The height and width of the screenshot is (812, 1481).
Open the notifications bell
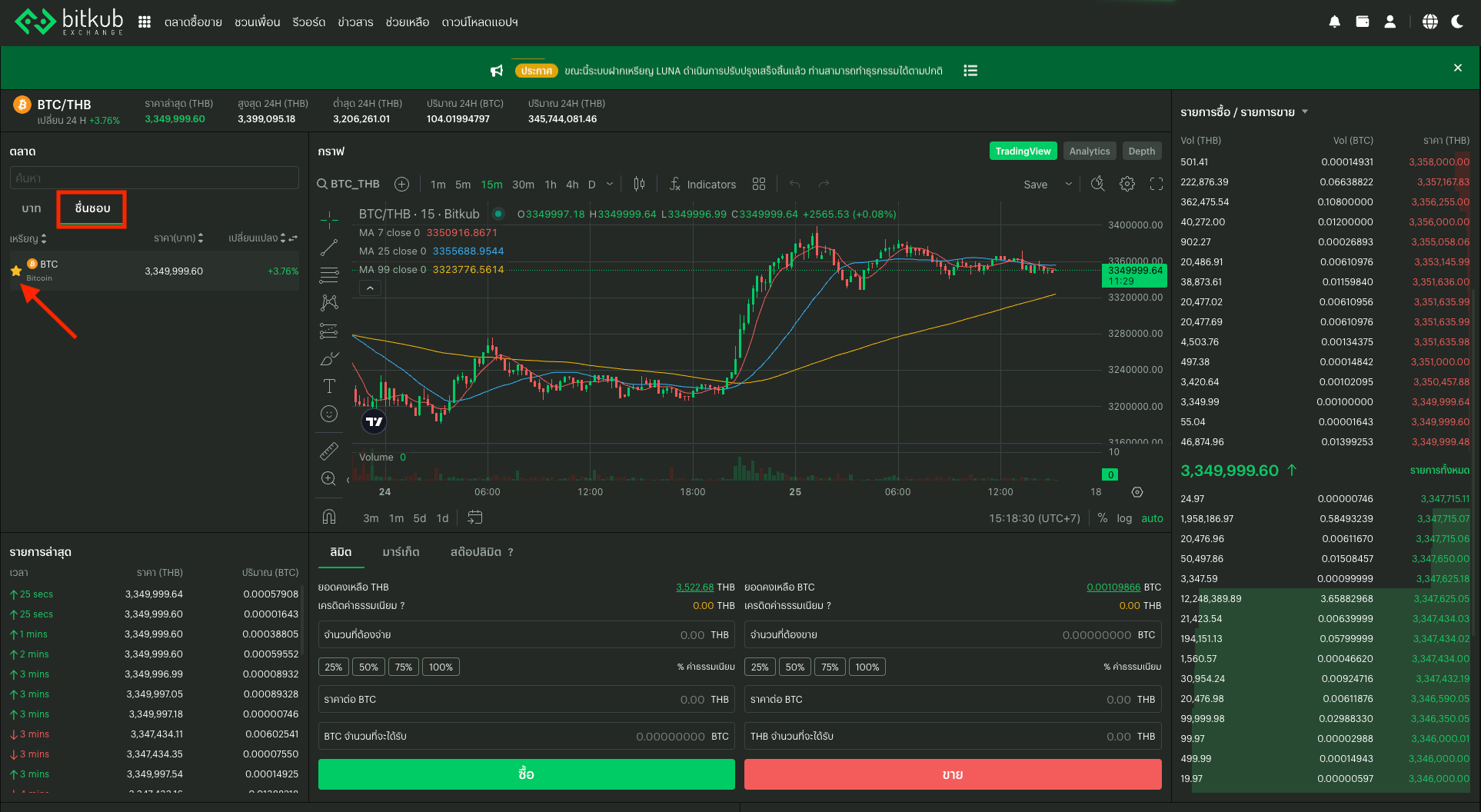(1335, 22)
